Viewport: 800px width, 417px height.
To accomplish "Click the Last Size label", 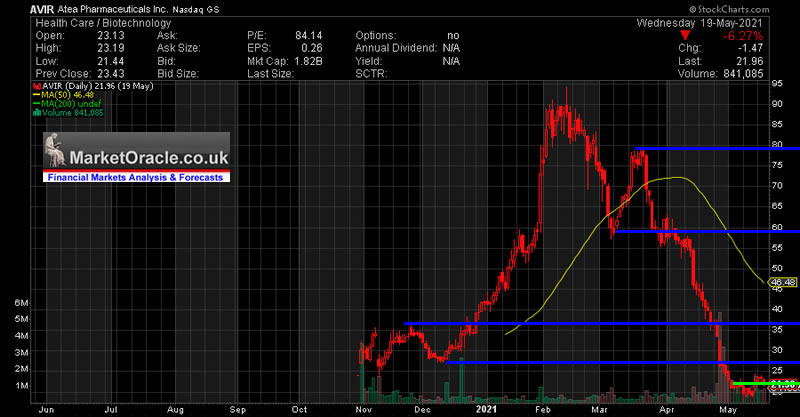I will click(x=270, y=73).
